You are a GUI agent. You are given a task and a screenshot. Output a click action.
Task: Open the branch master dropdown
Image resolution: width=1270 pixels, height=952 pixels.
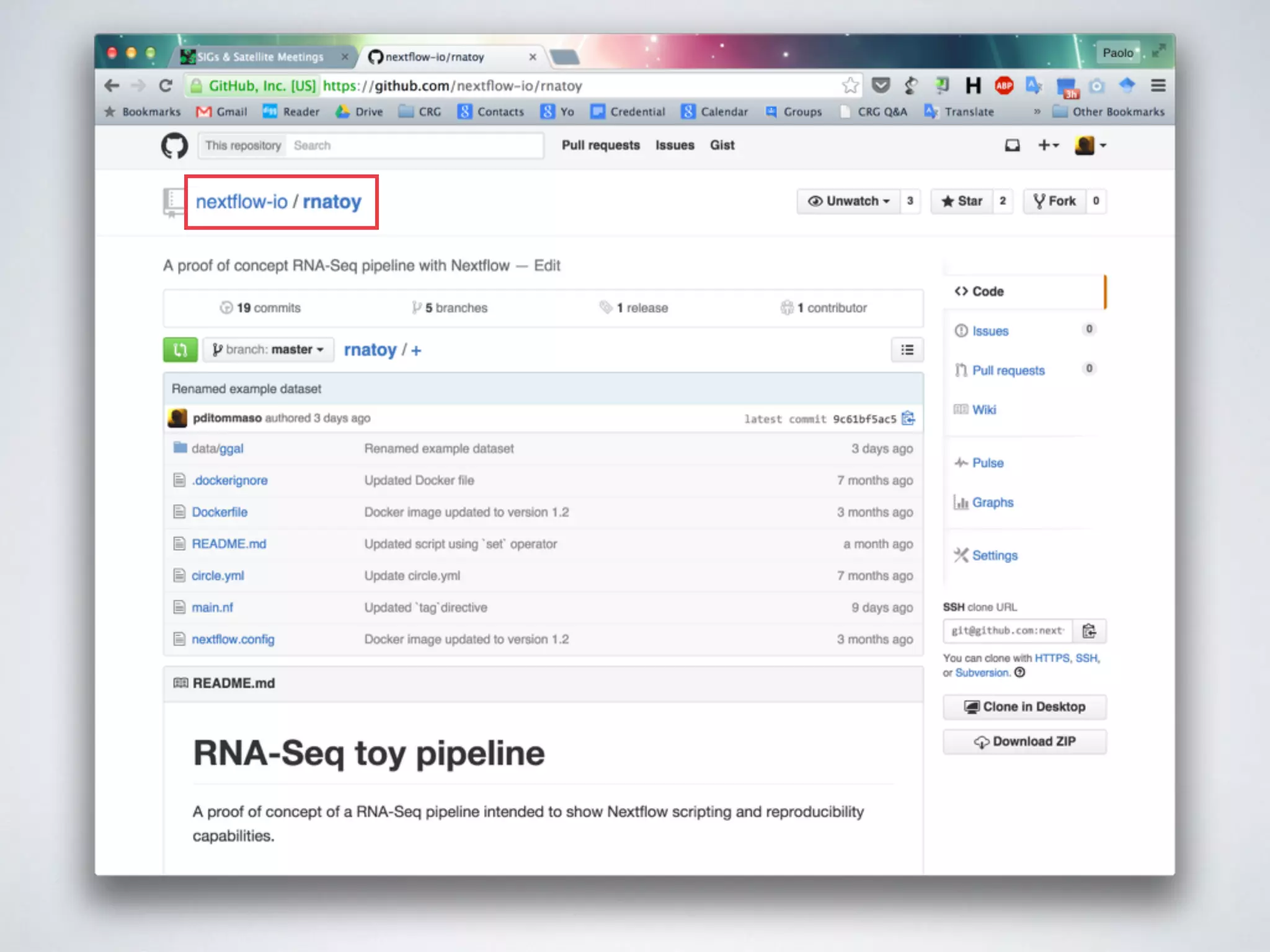click(269, 350)
